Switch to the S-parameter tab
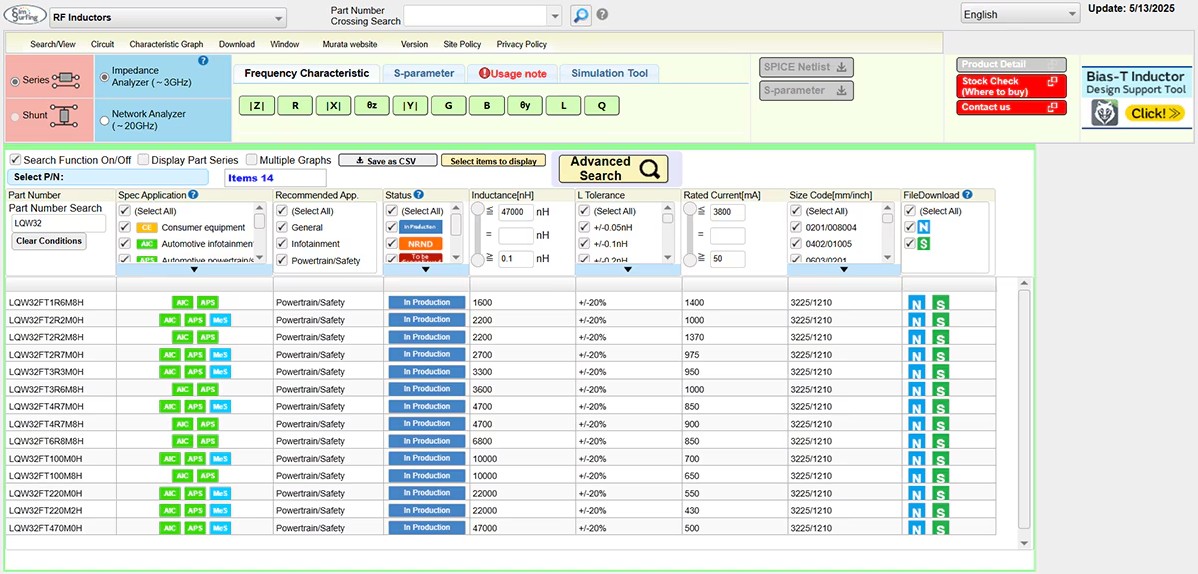 (x=423, y=73)
